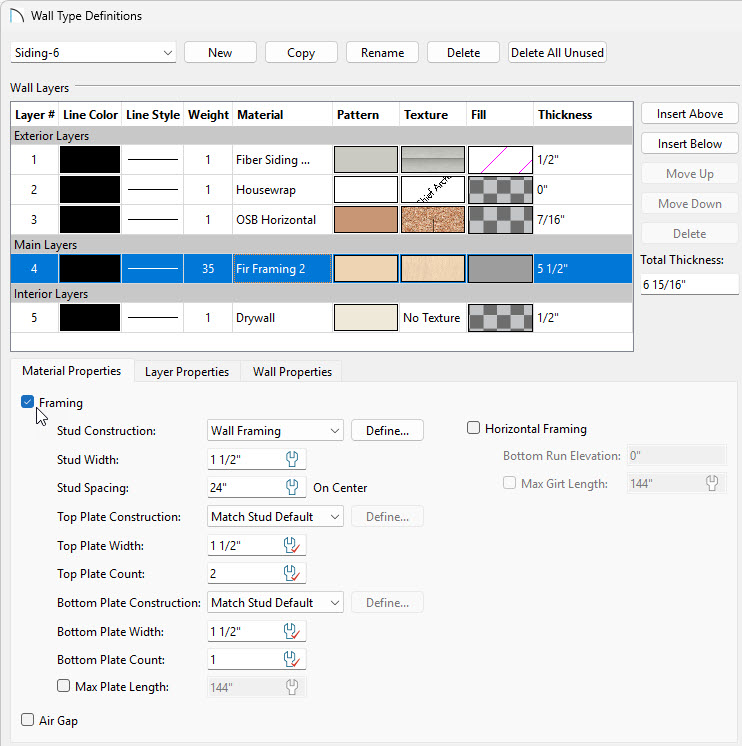This screenshot has width=742, height=746.
Task: Toggle the Max Girt Length checkbox
Action: (509, 483)
